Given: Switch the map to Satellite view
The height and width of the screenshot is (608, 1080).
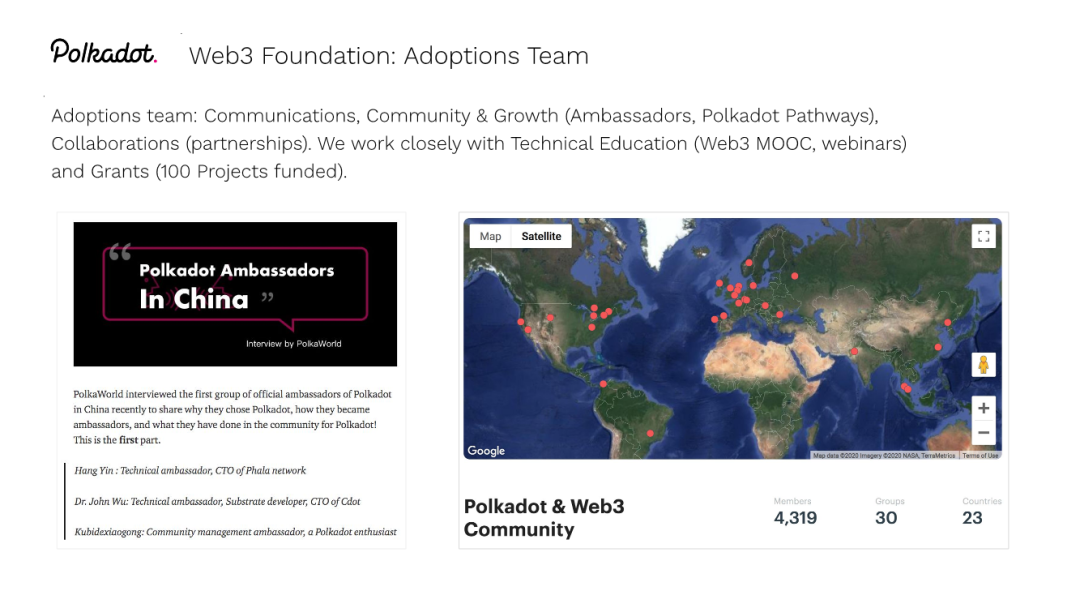Looking at the screenshot, I should [541, 236].
